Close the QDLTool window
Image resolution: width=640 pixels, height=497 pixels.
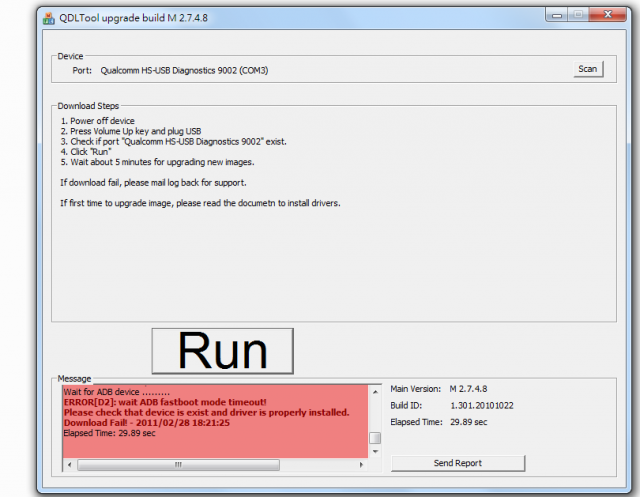click(608, 15)
